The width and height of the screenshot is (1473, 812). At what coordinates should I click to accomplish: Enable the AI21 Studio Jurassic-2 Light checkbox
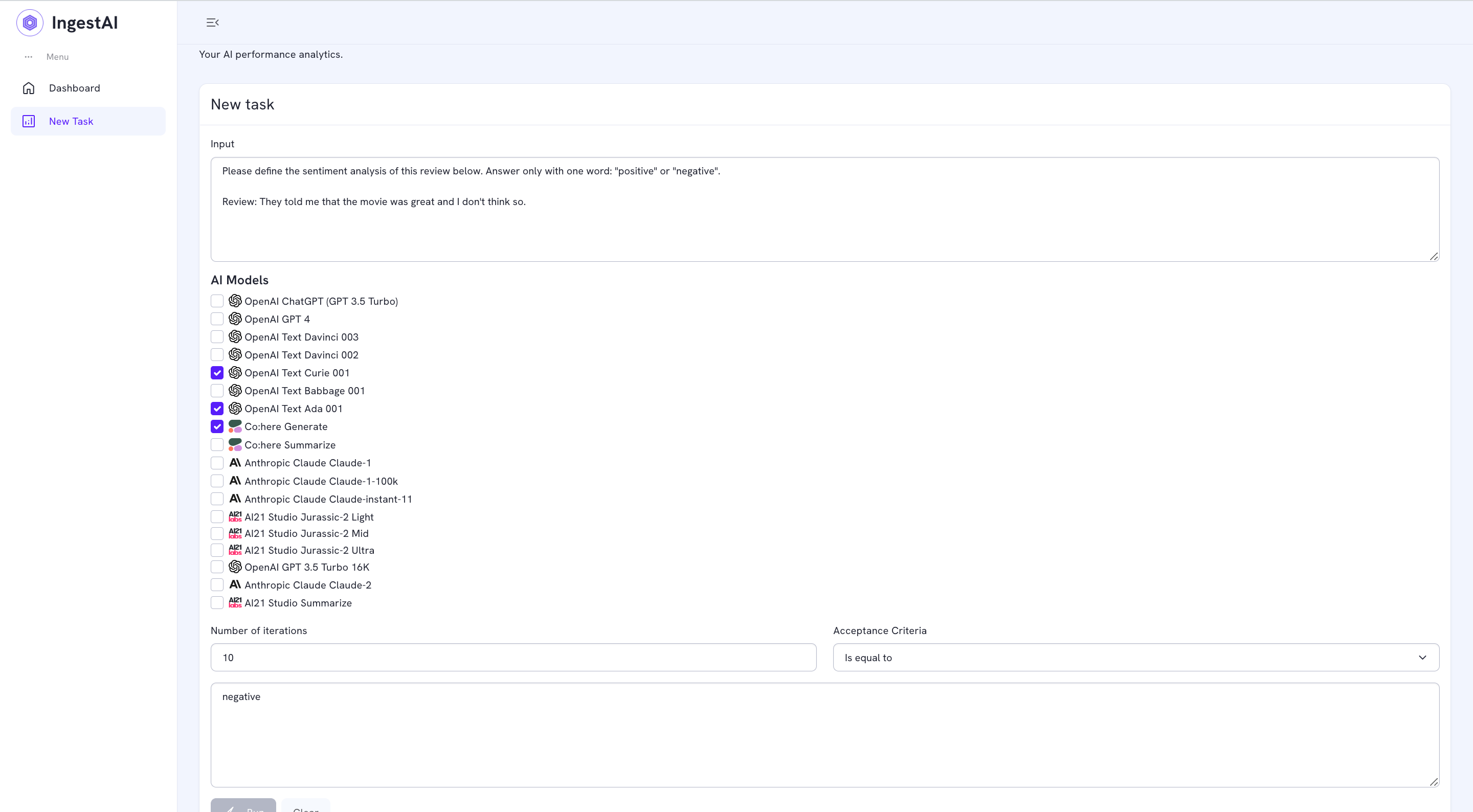(217, 516)
